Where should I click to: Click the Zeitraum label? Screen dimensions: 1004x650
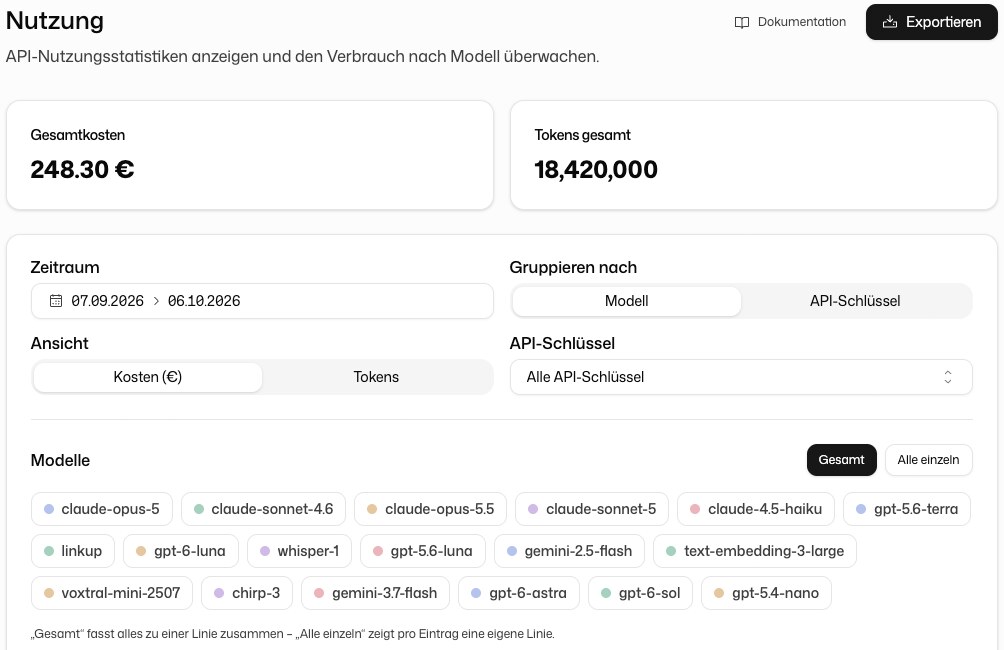click(65, 268)
